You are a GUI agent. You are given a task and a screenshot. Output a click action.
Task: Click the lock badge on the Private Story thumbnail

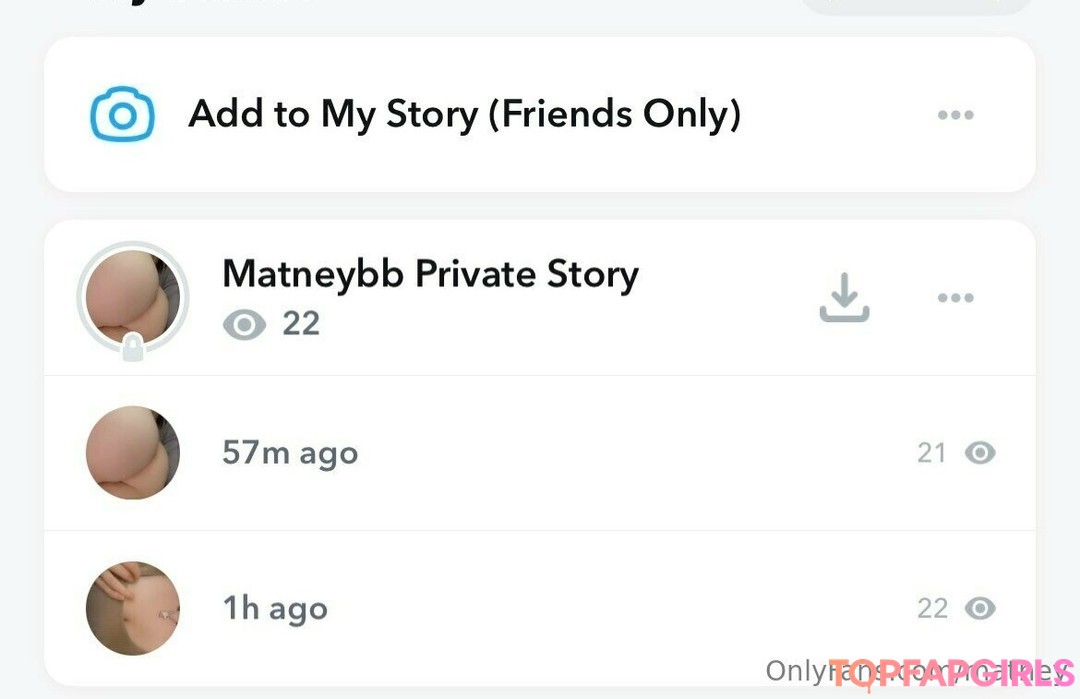132,349
